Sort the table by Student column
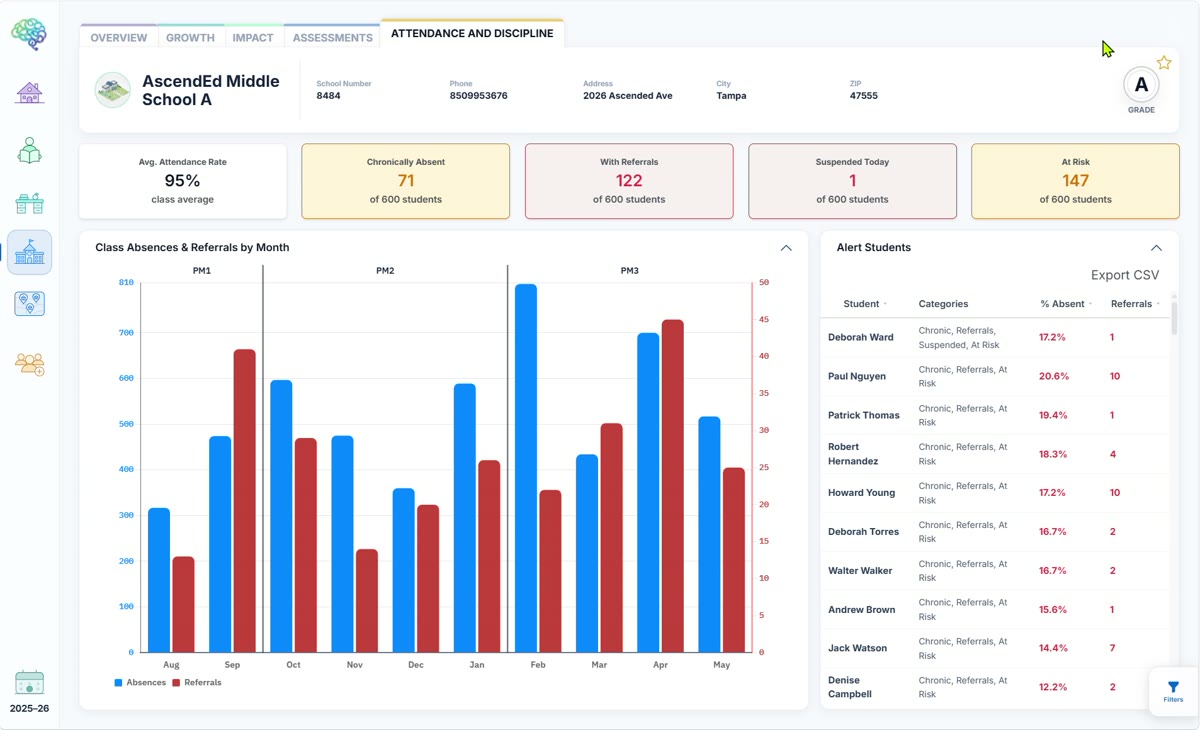1200x730 pixels. pyautogui.click(x=864, y=304)
